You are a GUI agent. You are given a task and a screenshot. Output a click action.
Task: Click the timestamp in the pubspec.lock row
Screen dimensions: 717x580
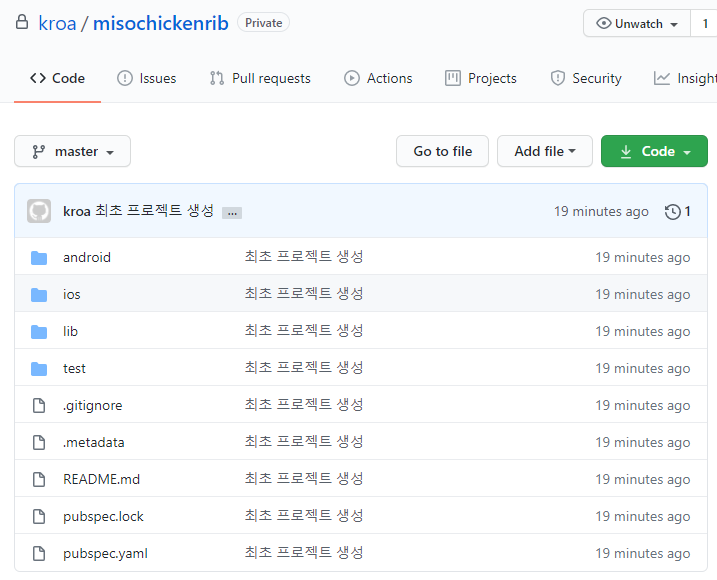[642, 517]
